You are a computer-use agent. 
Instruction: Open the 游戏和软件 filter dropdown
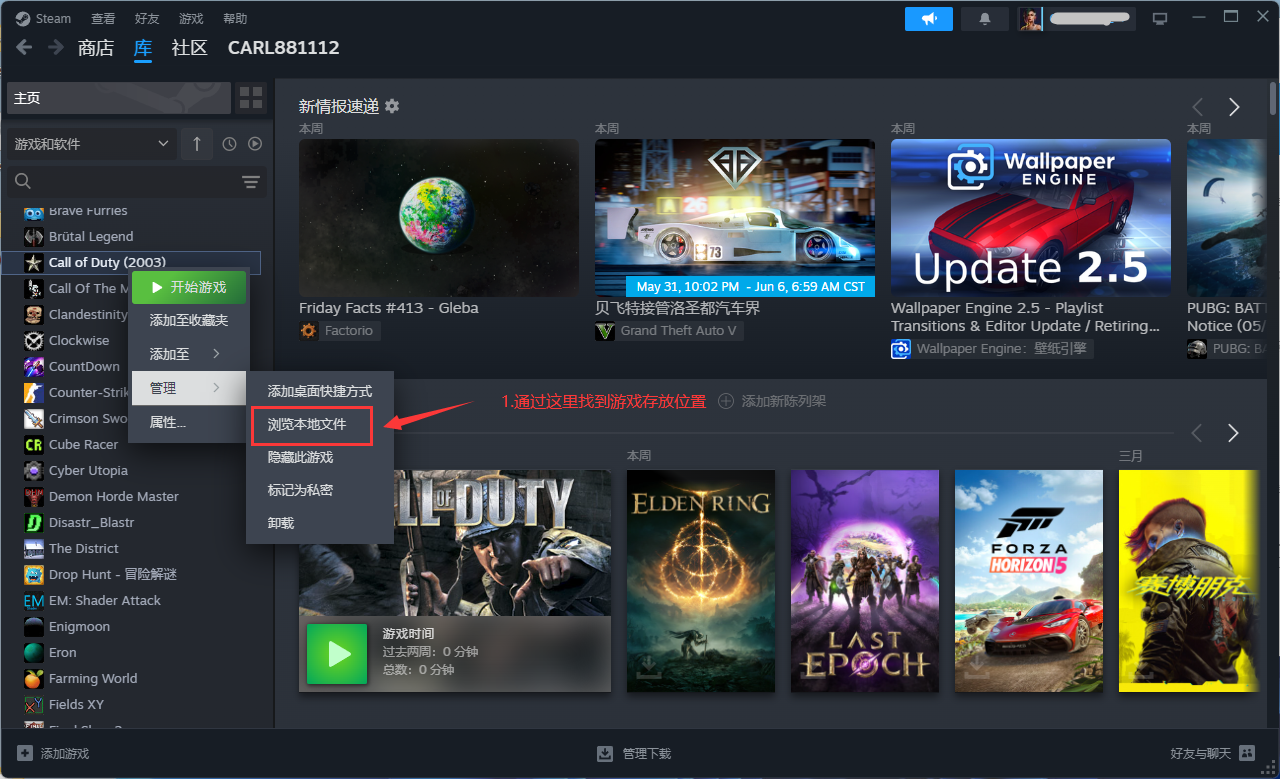click(x=90, y=143)
